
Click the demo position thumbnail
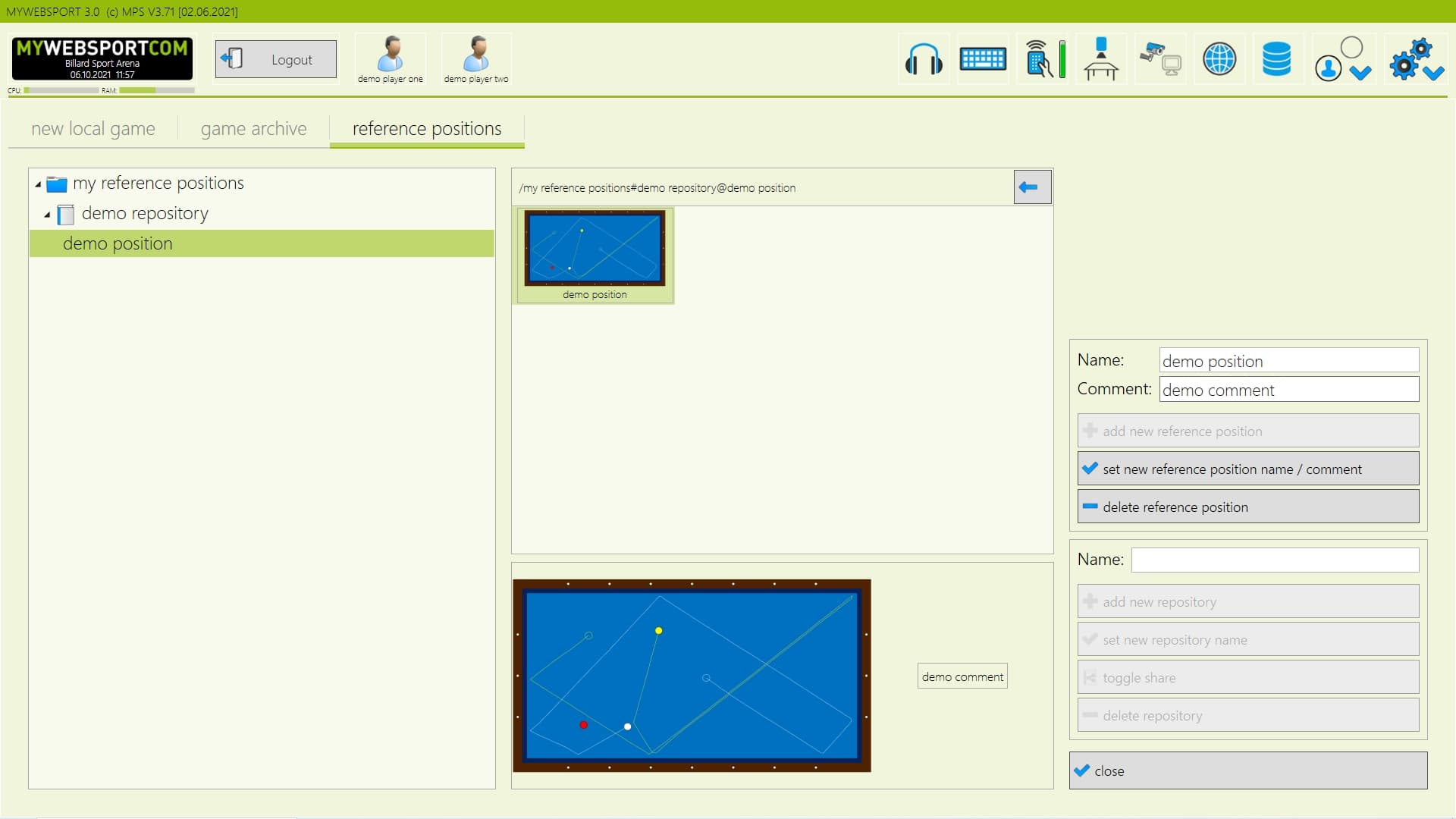point(595,256)
